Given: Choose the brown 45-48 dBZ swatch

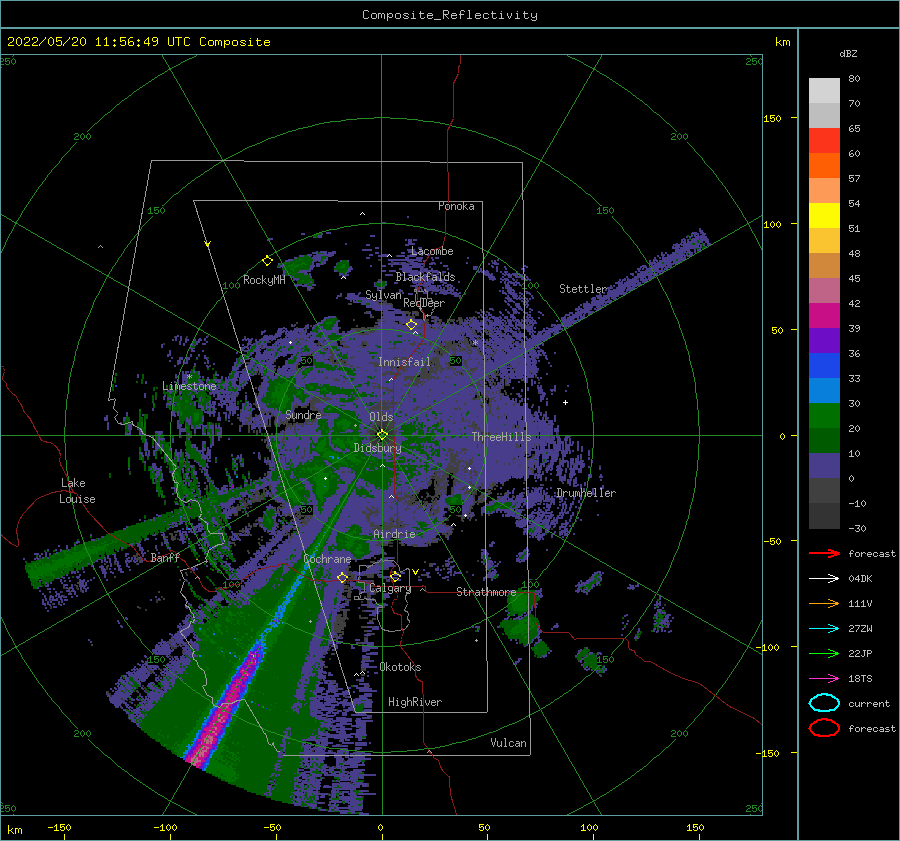Looking at the screenshot, I should pos(824,266).
